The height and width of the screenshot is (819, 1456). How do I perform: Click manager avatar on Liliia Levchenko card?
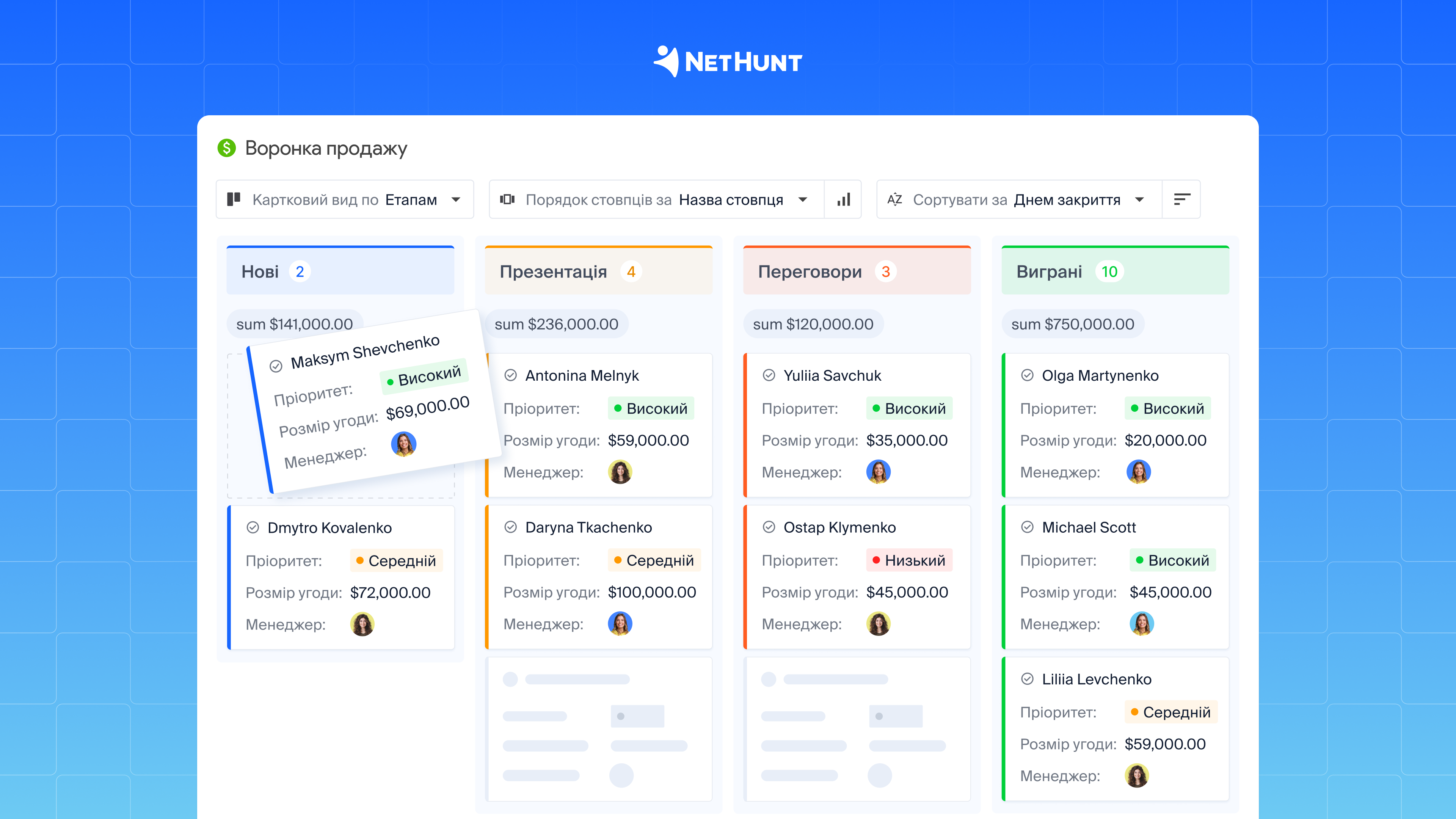(1137, 775)
